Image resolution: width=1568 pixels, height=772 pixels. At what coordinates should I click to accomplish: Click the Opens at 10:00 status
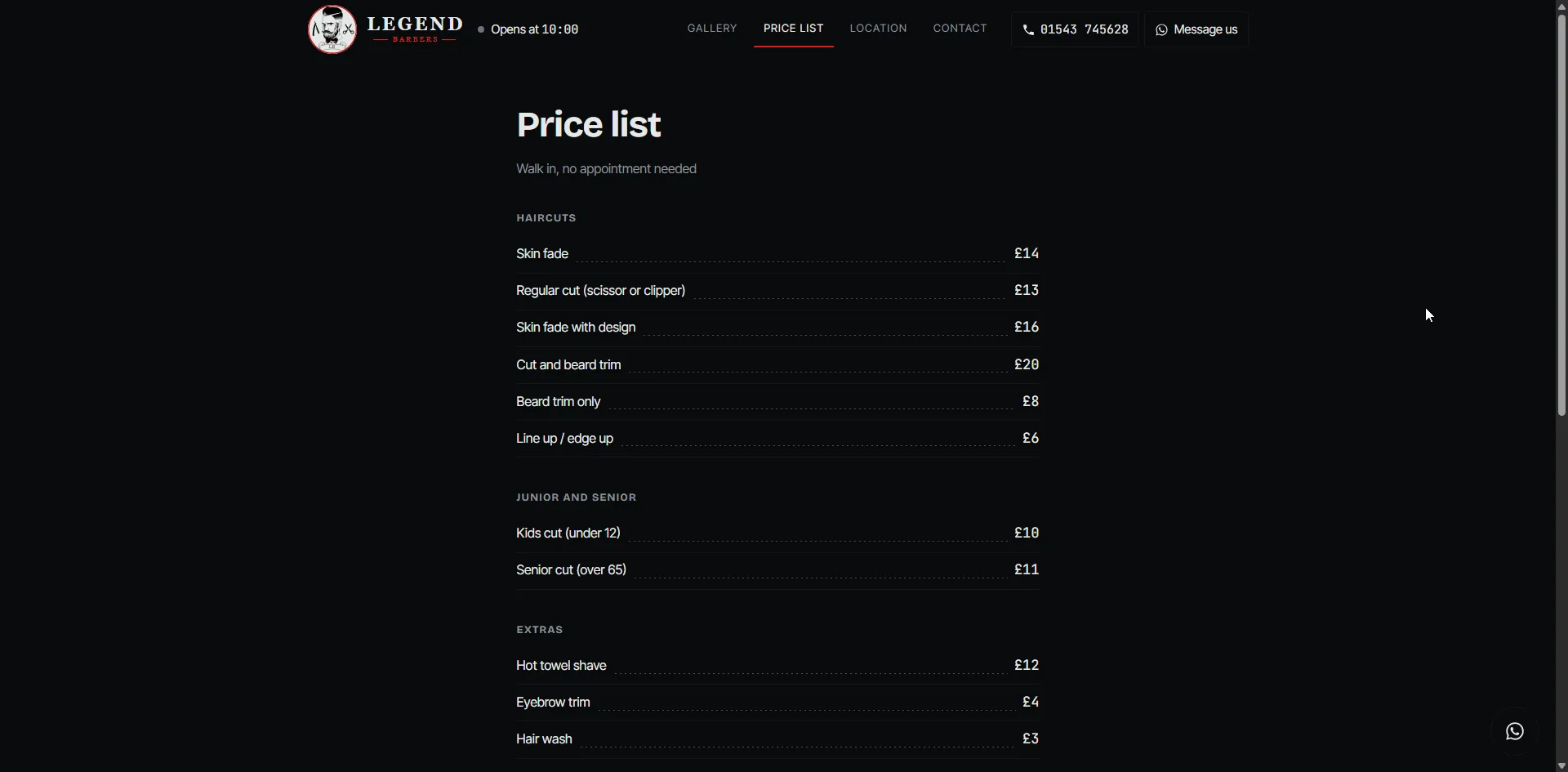528,29
